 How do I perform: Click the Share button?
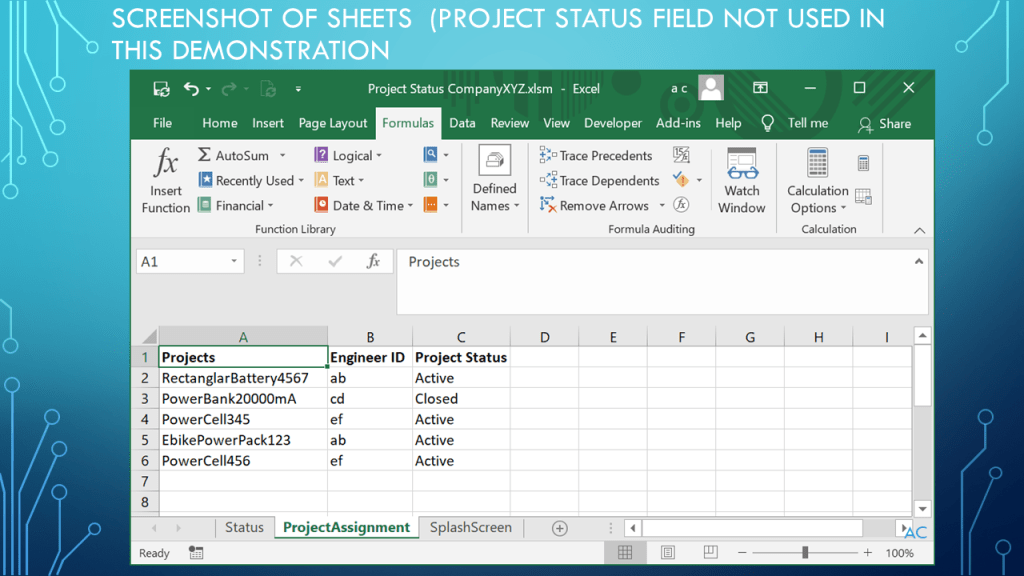click(x=884, y=124)
